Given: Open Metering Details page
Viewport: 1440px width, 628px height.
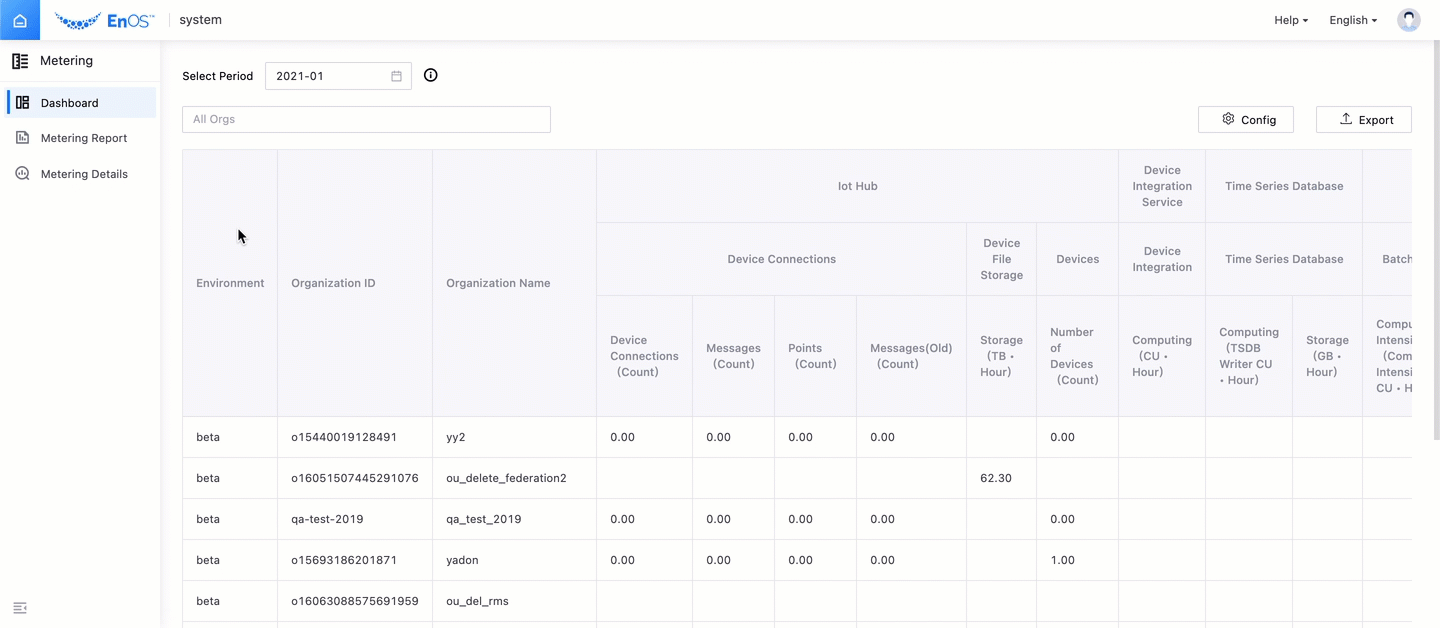Looking at the screenshot, I should pyautogui.click(x=84, y=174).
